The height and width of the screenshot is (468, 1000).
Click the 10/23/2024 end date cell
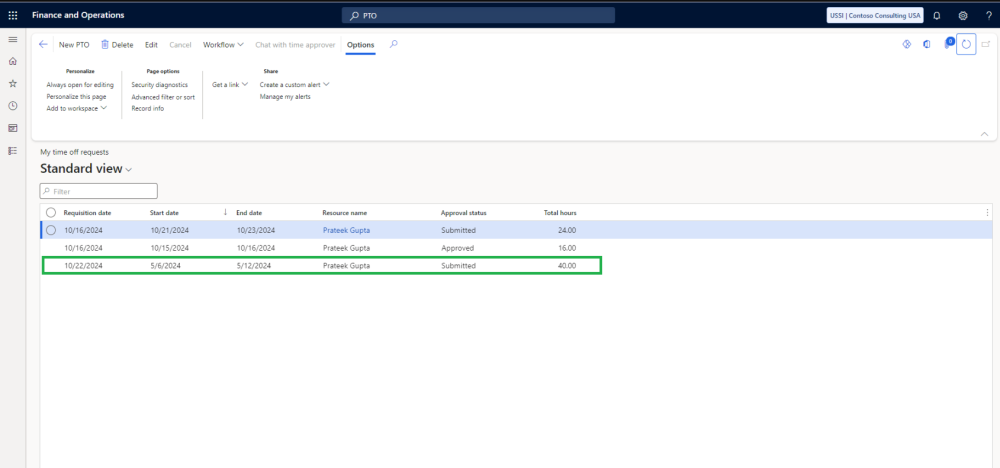(256, 230)
